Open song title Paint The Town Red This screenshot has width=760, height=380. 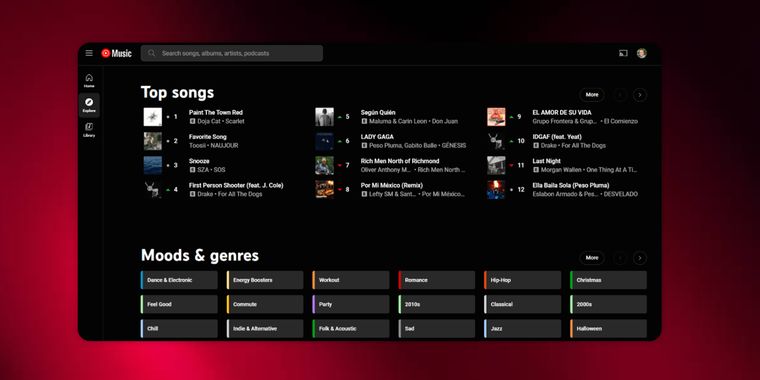[216, 112]
